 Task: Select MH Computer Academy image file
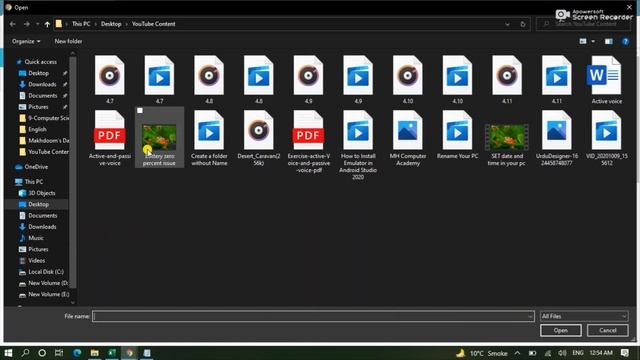(x=408, y=131)
